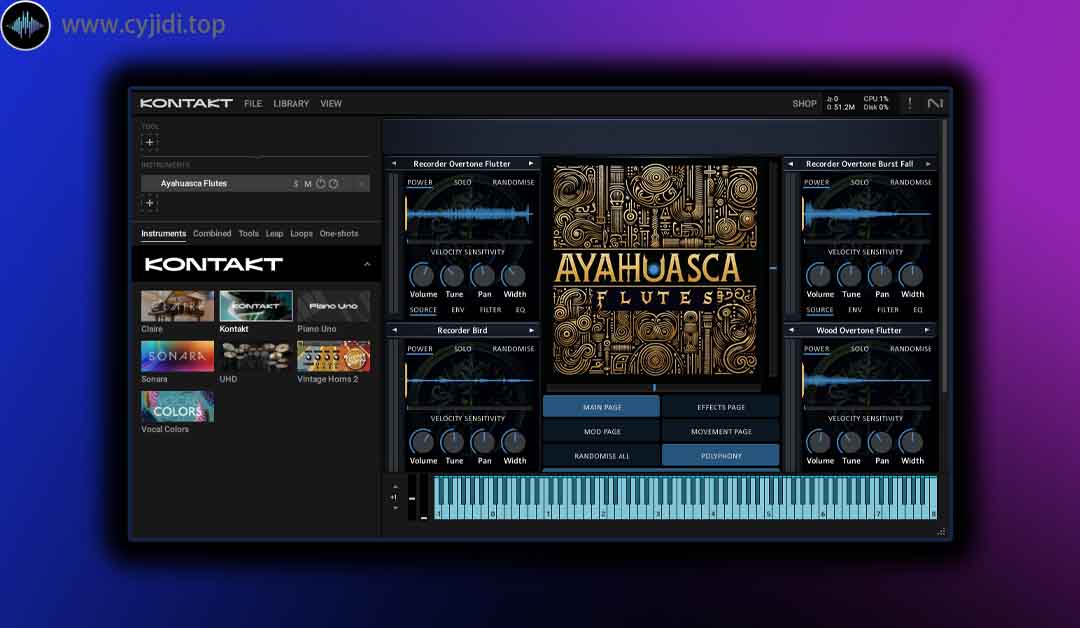This screenshot has height=628, width=1080.
Task: Open the Wood Overtone Flutter sample name selector
Action: pos(859,331)
